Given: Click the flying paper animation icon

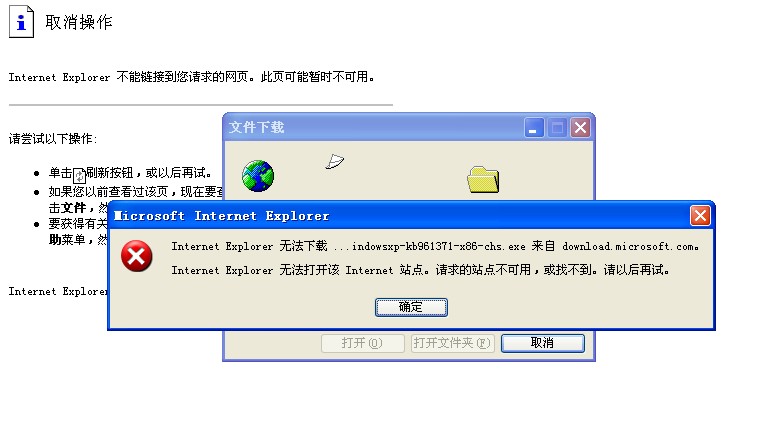Looking at the screenshot, I should pyautogui.click(x=334, y=162).
